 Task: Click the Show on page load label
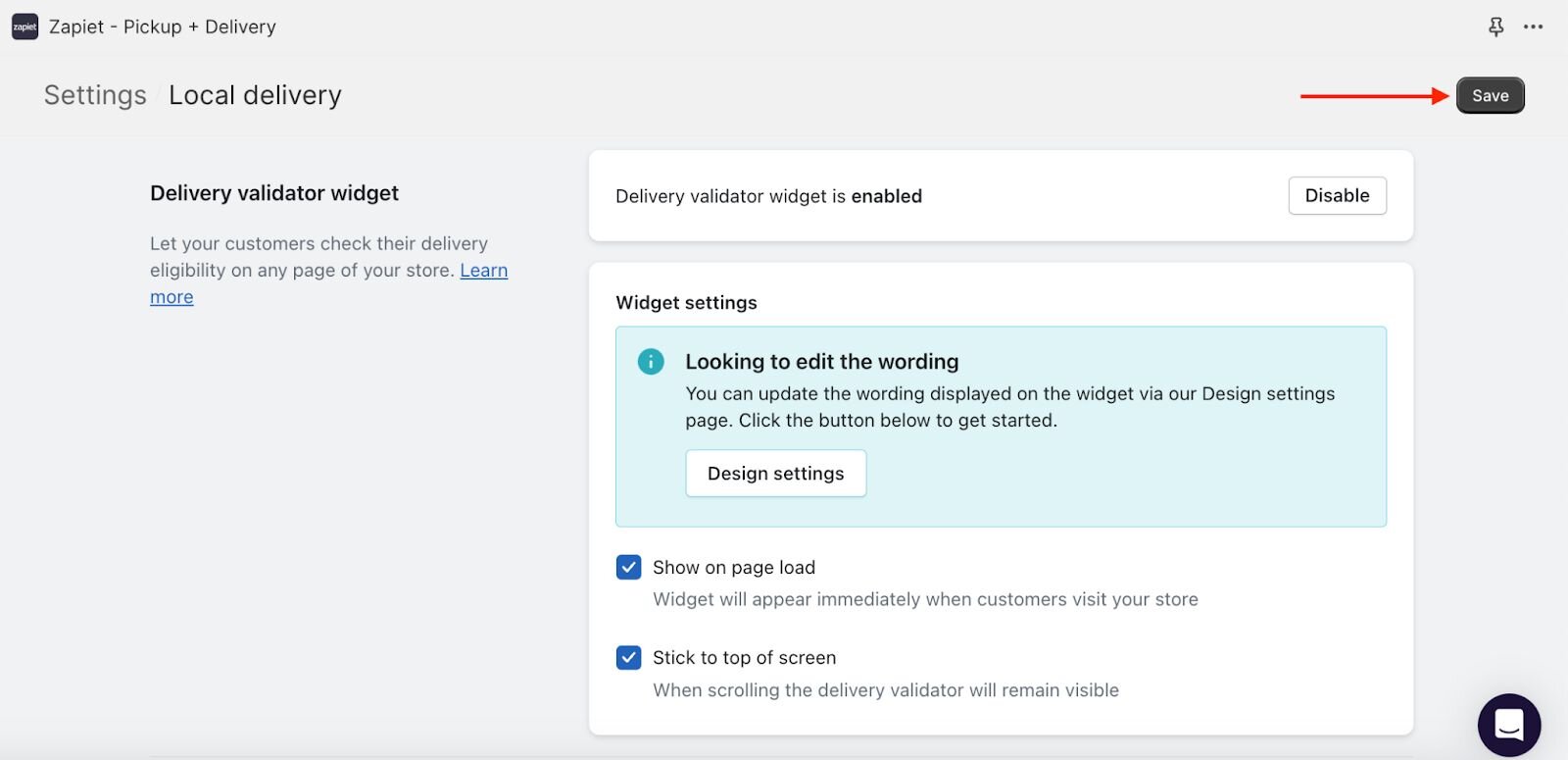tap(733, 568)
